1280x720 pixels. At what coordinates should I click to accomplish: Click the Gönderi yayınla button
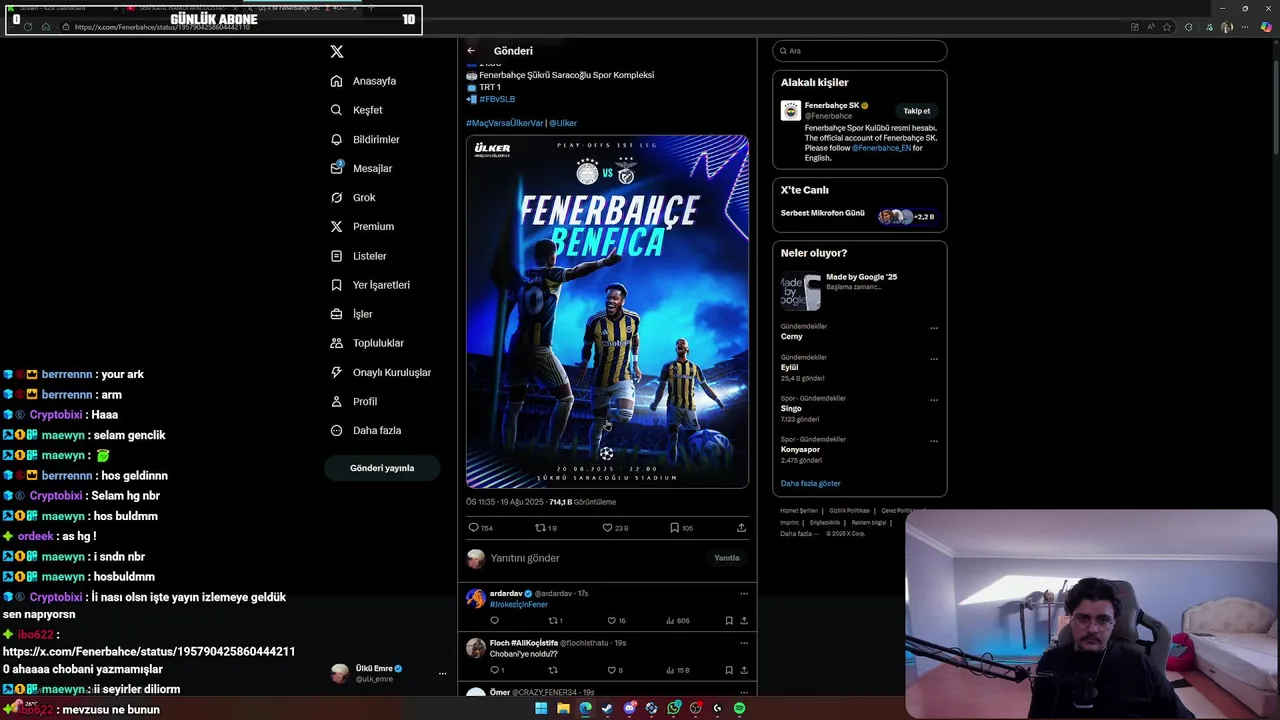[x=382, y=468]
